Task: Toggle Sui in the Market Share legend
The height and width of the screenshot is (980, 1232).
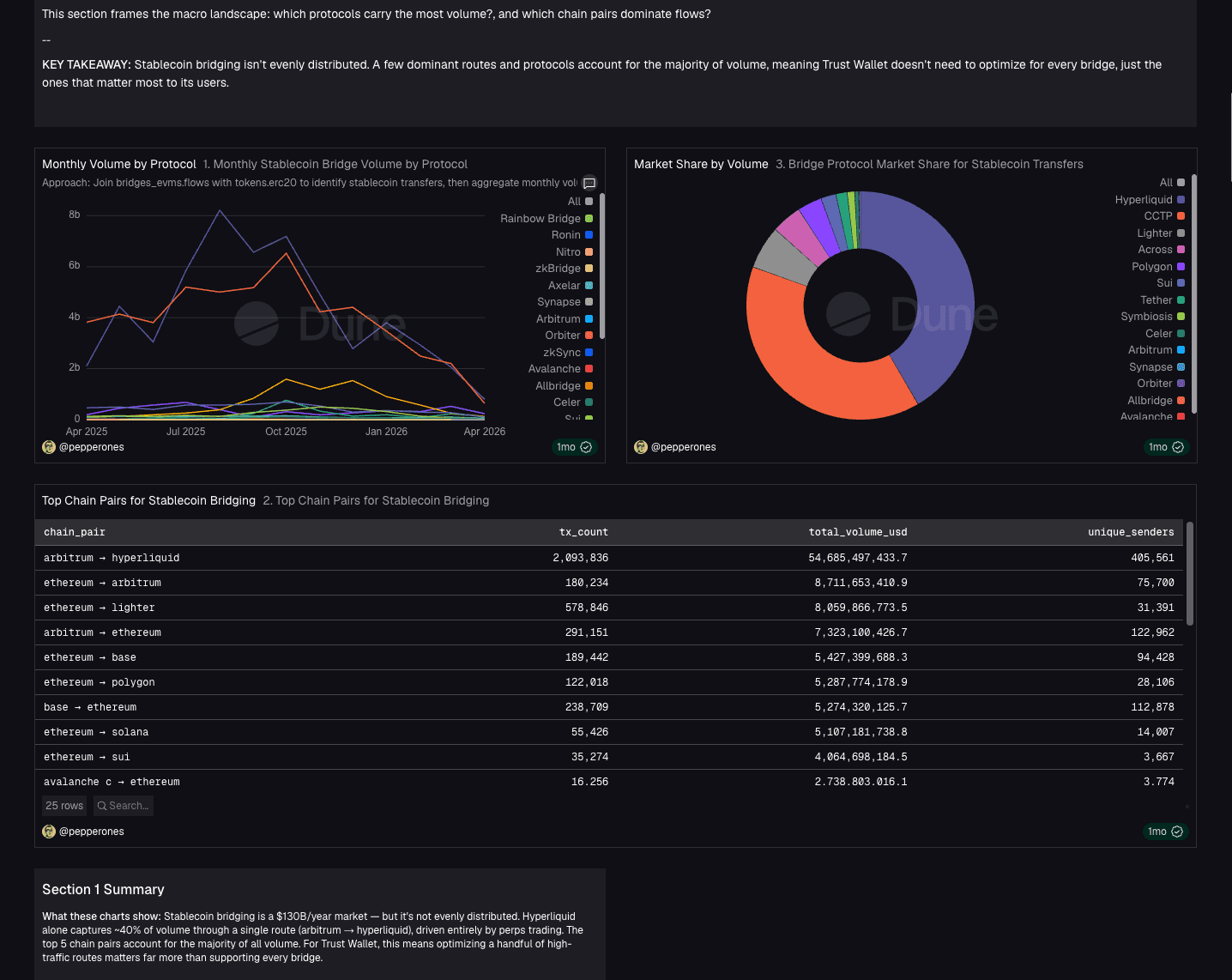Action: [1170, 283]
